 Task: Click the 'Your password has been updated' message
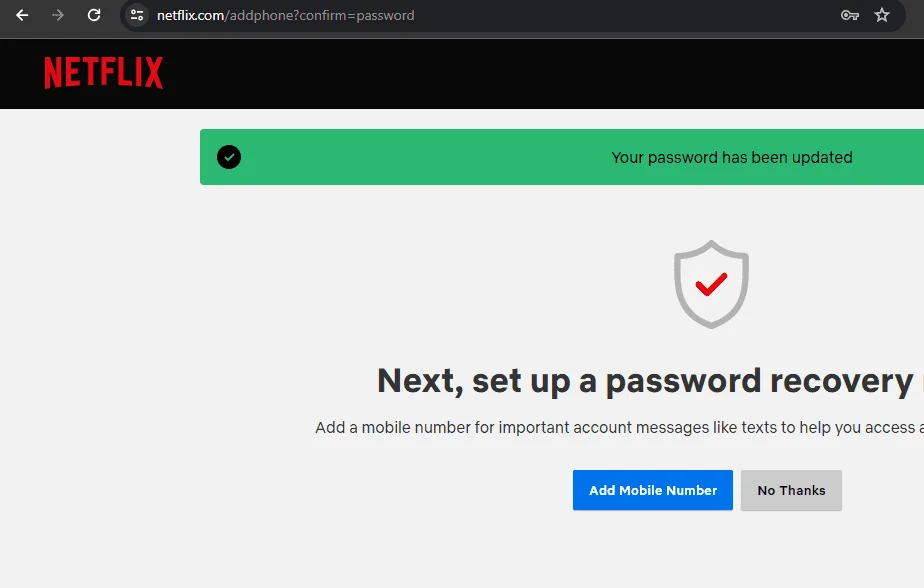click(732, 157)
